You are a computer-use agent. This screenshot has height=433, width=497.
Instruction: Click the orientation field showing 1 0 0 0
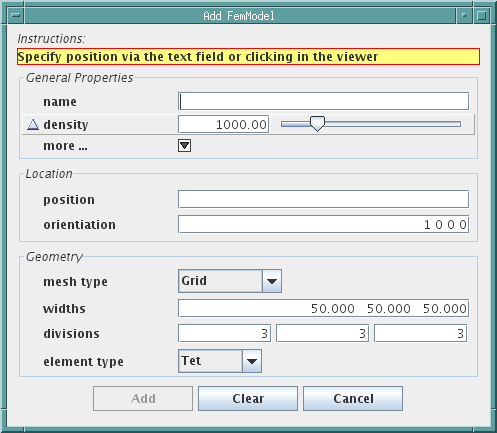click(323, 224)
